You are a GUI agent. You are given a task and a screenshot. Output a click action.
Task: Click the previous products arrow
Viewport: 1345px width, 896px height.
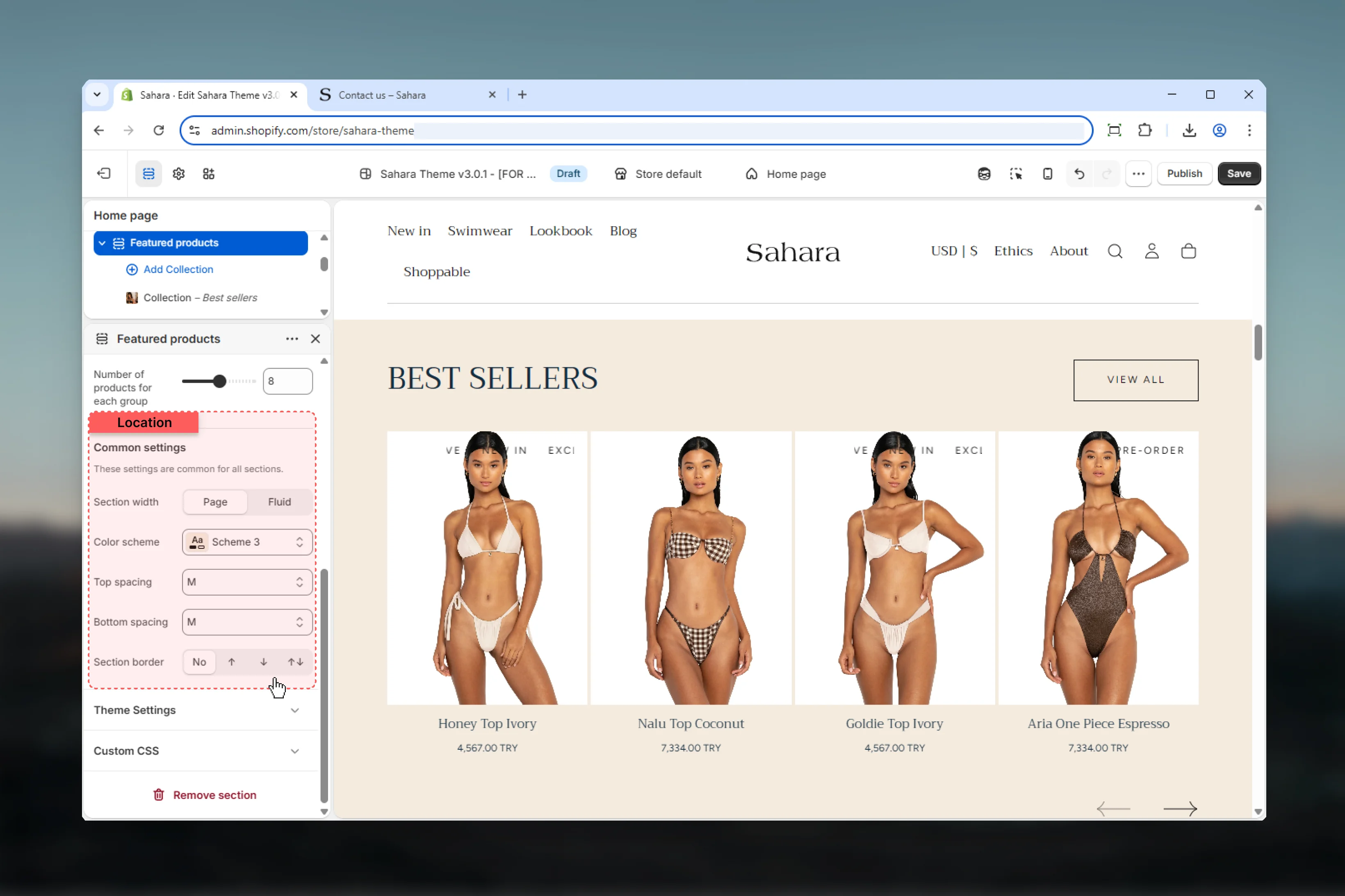pos(1113,809)
